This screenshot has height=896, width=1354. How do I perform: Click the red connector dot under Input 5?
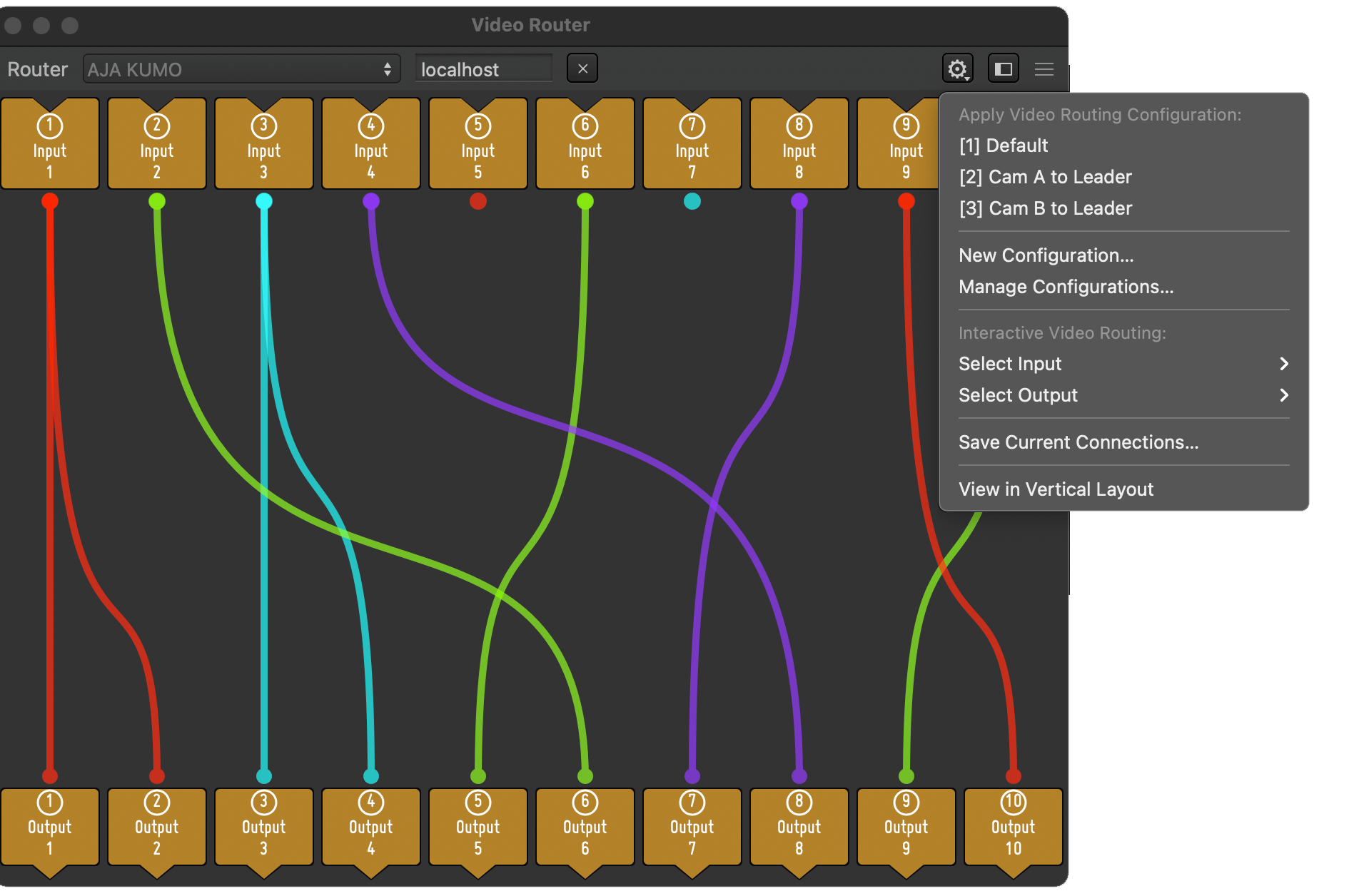(x=478, y=201)
